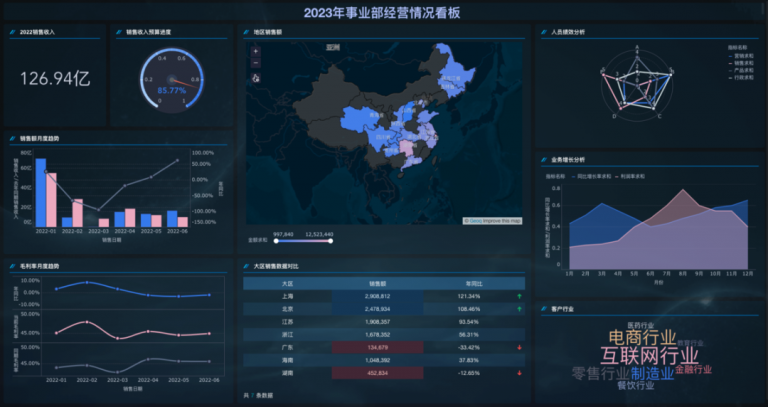Image resolution: width=768 pixels, height=407 pixels.
Task: Click Improve this map link
Action: pyautogui.click(x=502, y=221)
